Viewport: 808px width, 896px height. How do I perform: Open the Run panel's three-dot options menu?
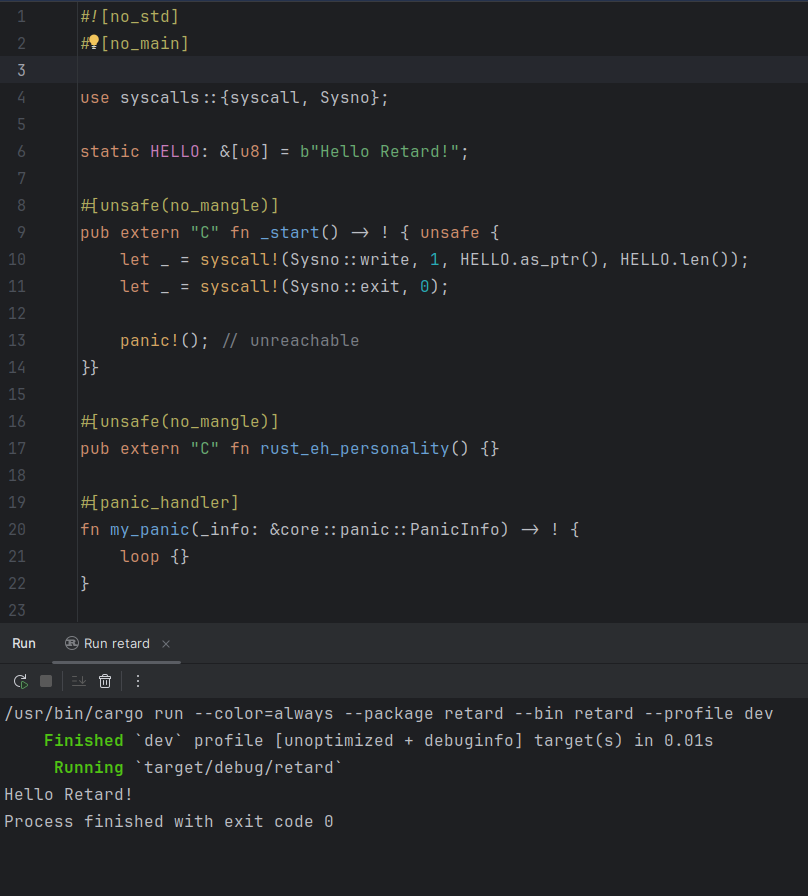pyautogui.click(x=138, y=681)
